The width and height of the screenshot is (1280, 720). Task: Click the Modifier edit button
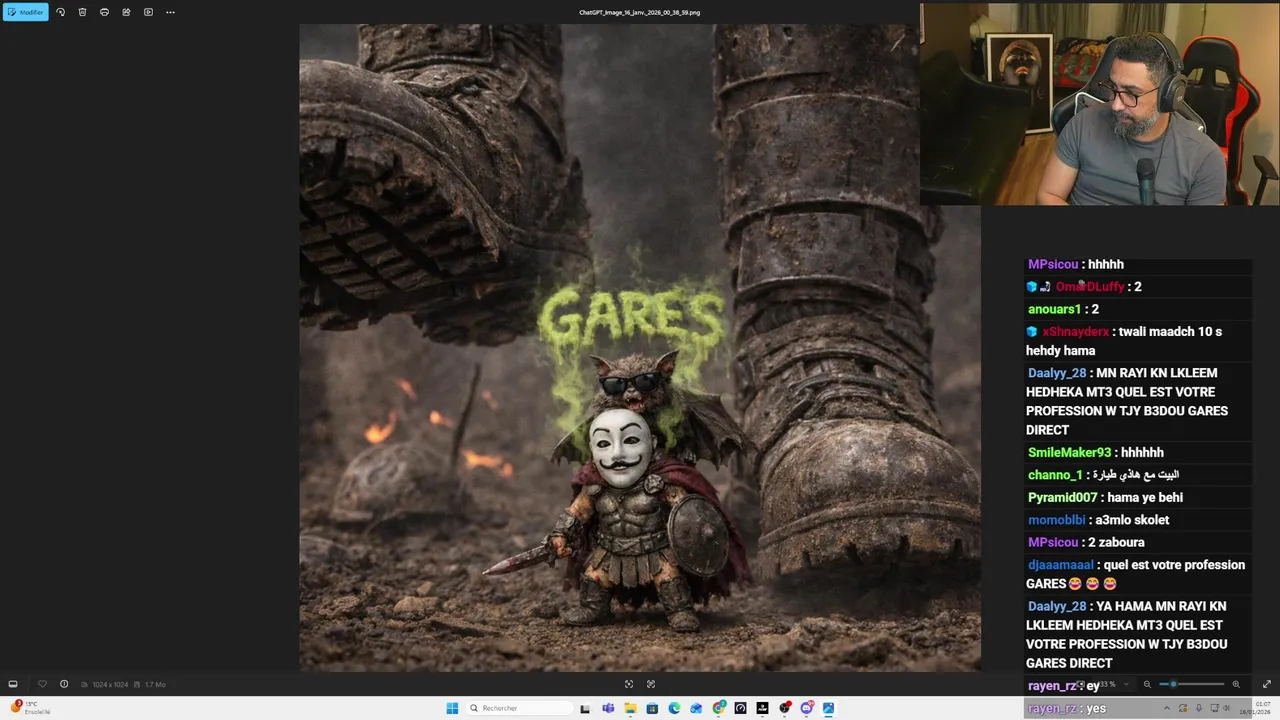(x=25, y=12)
